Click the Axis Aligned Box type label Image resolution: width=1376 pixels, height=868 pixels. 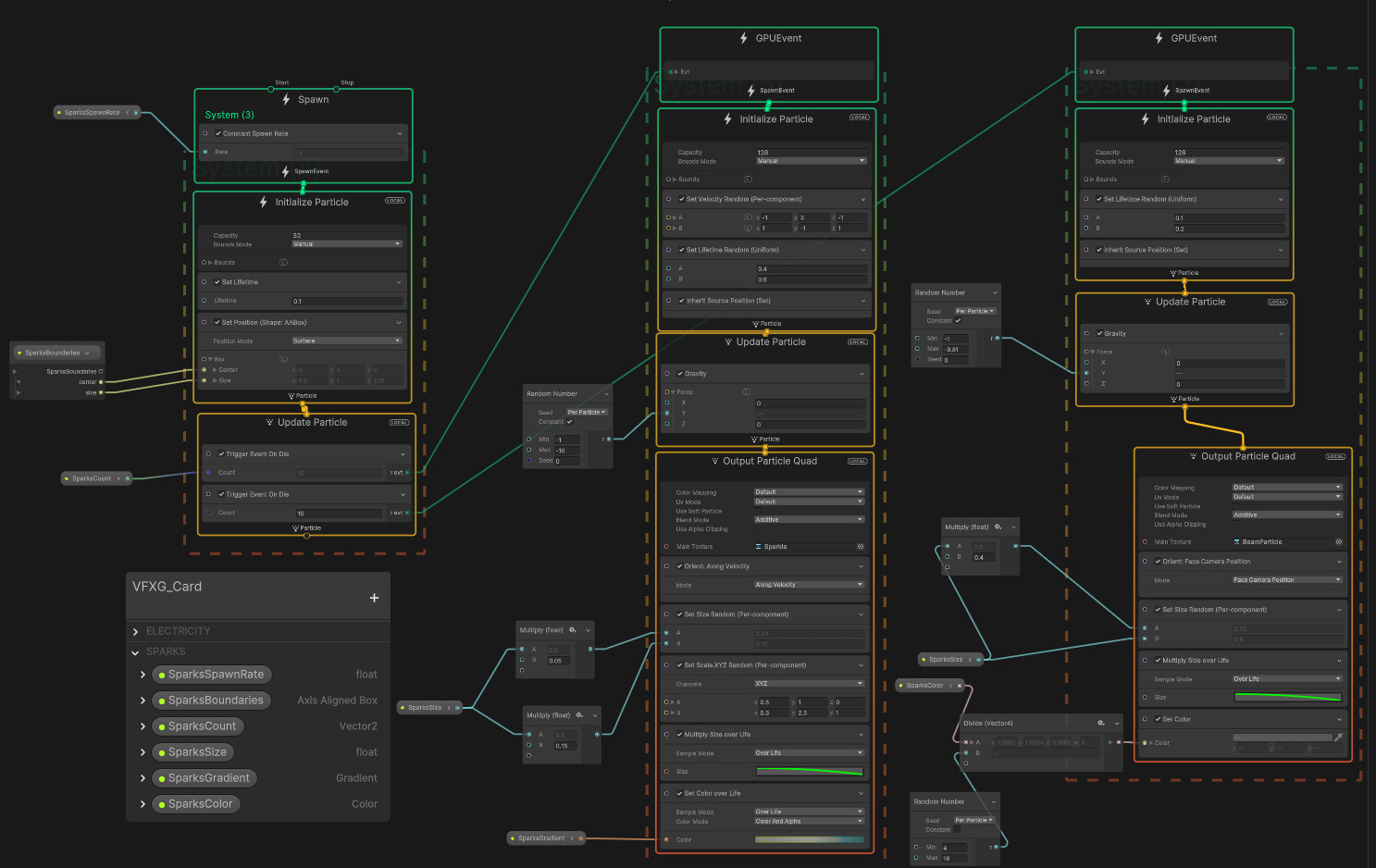[337, 701]
